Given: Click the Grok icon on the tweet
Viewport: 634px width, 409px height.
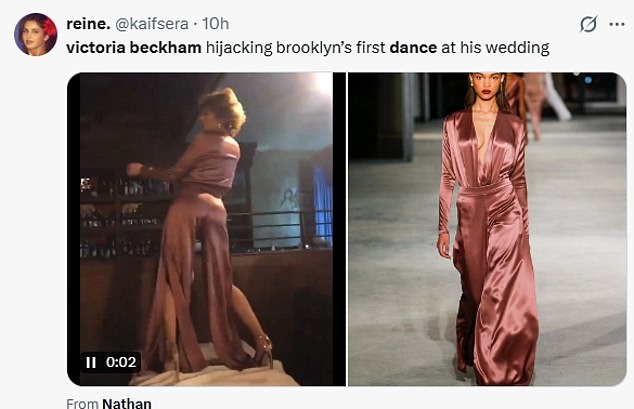Looking at the screenshot, I should tap(589, 24).
